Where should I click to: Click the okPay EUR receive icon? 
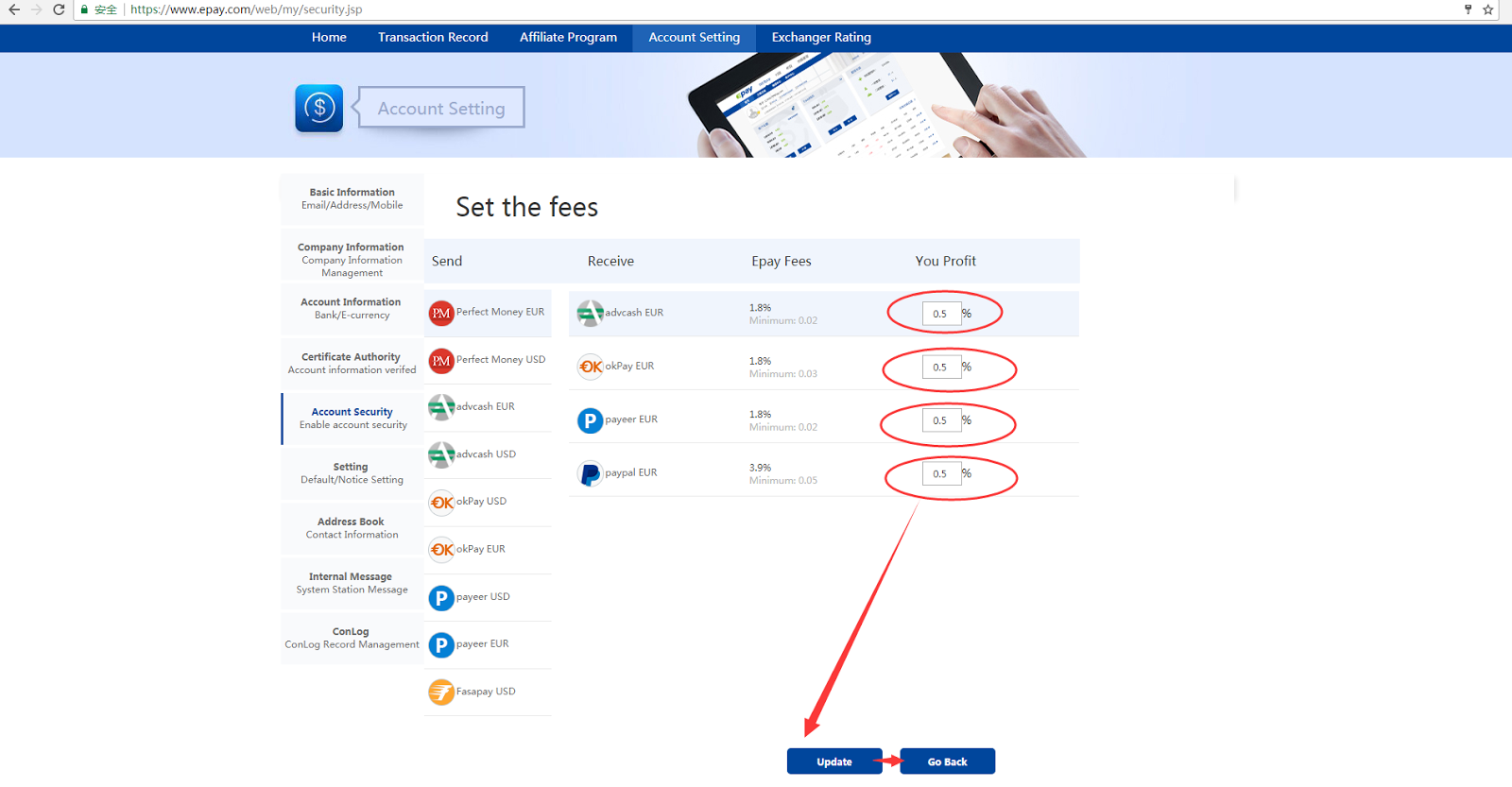point(590,367)
